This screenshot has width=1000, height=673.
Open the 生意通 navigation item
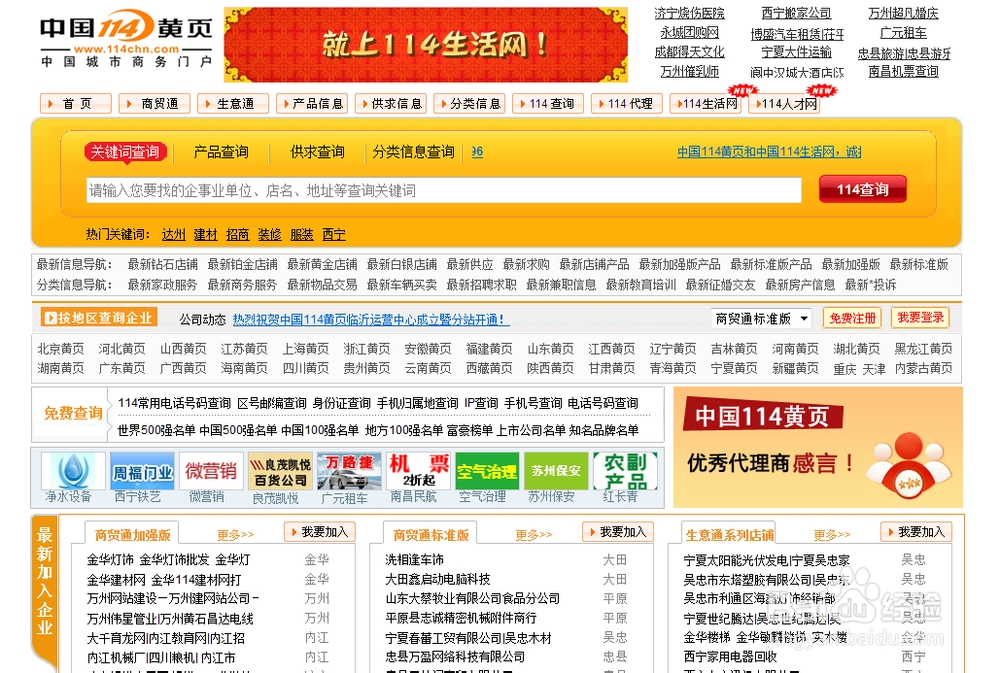[x=233, y=103]
